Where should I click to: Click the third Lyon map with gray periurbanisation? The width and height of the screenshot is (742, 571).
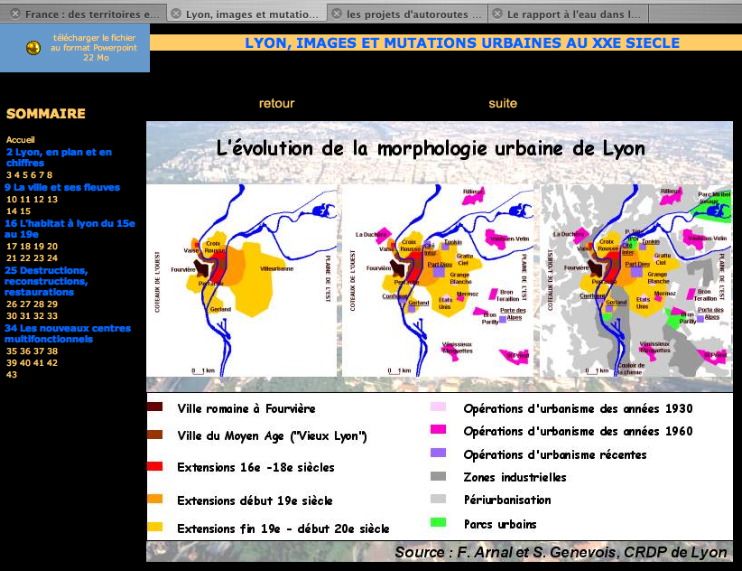click(636, 281)
